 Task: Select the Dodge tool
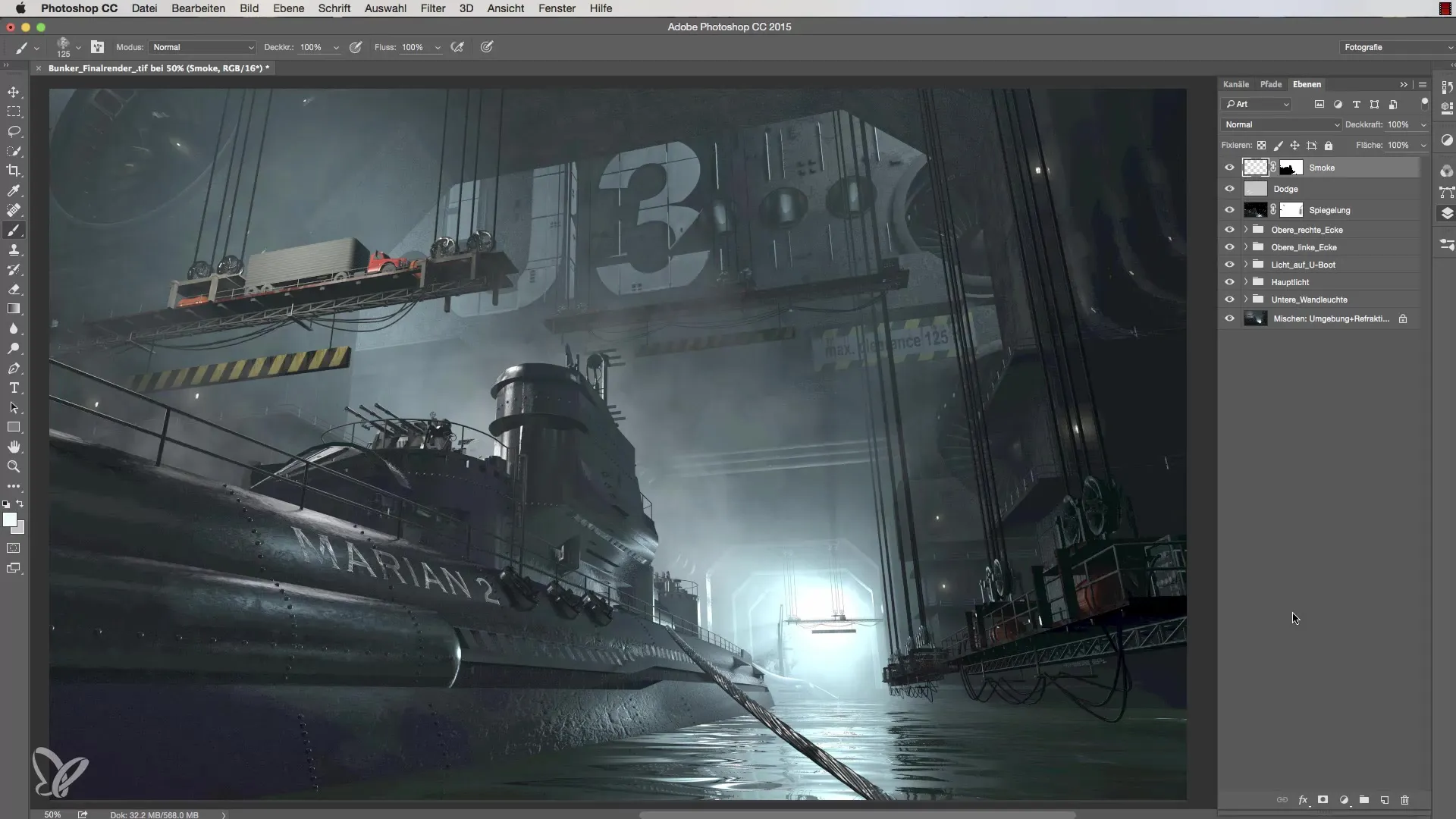14,348
